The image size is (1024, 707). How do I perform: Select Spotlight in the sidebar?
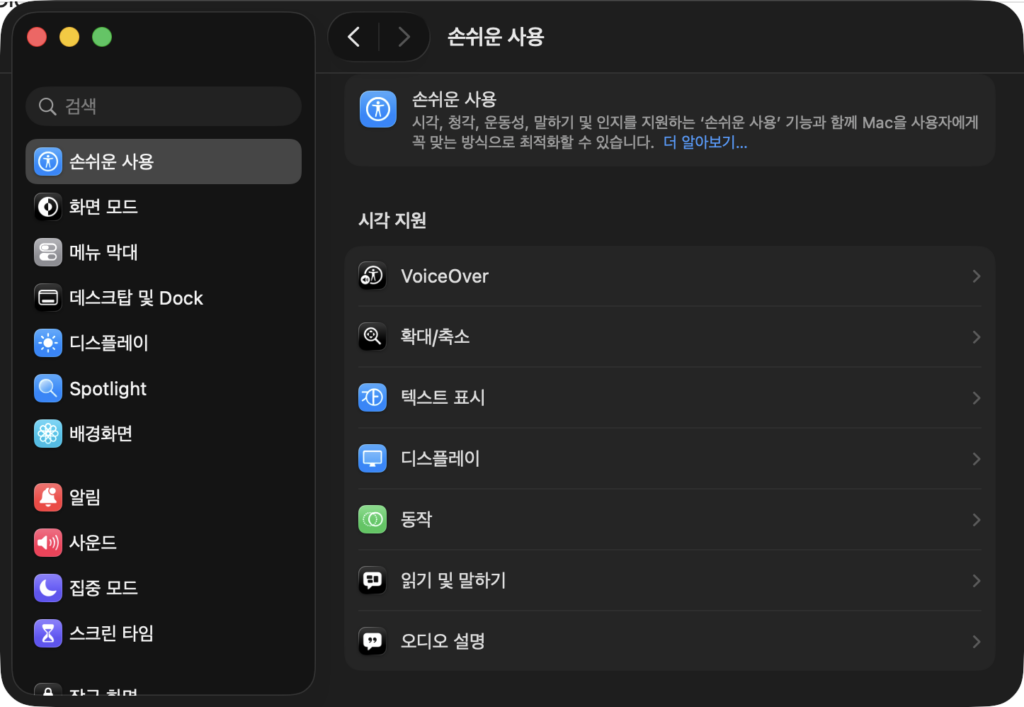163,388
